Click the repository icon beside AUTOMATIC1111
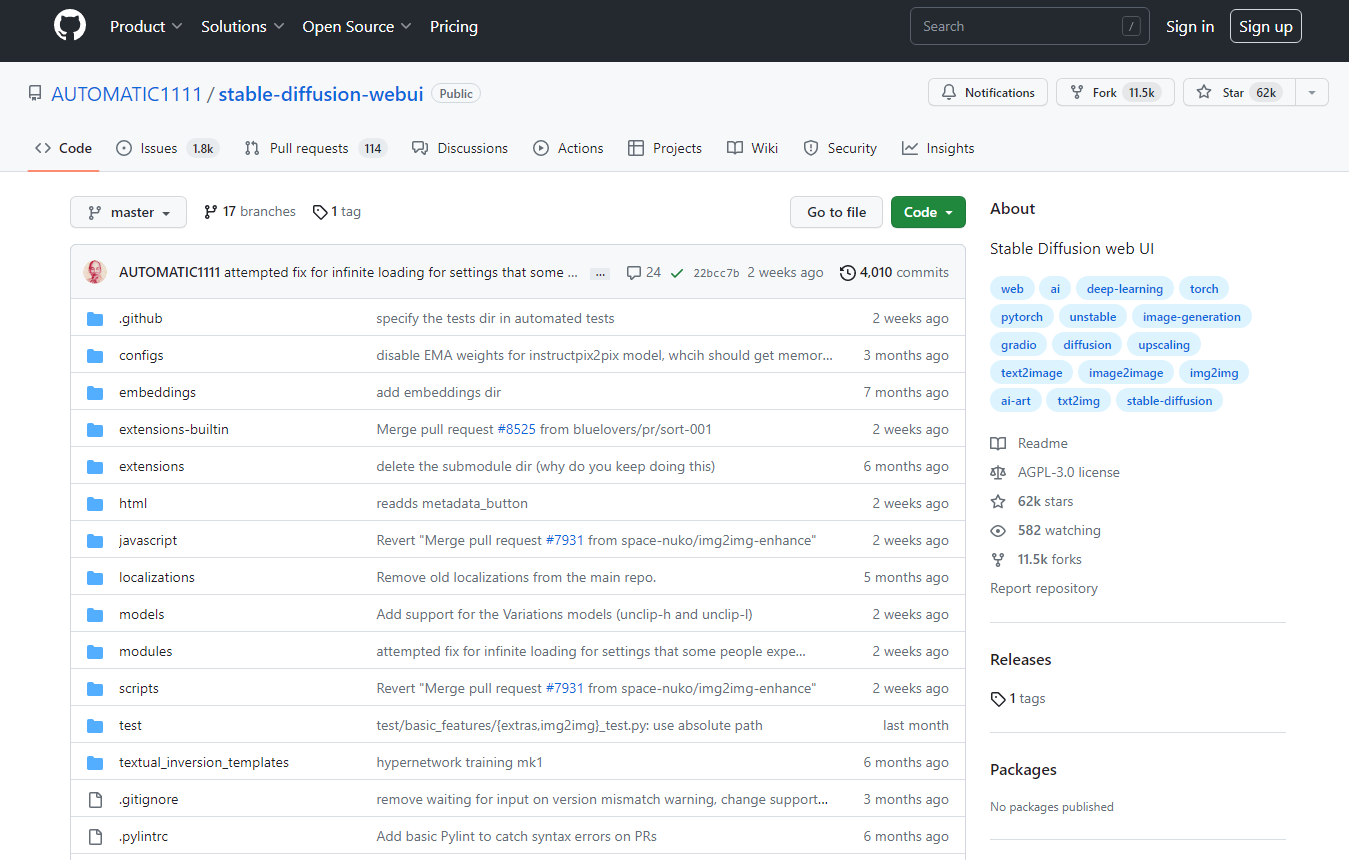The width and height of the screenshot is (1349, 860). (35, 94)
